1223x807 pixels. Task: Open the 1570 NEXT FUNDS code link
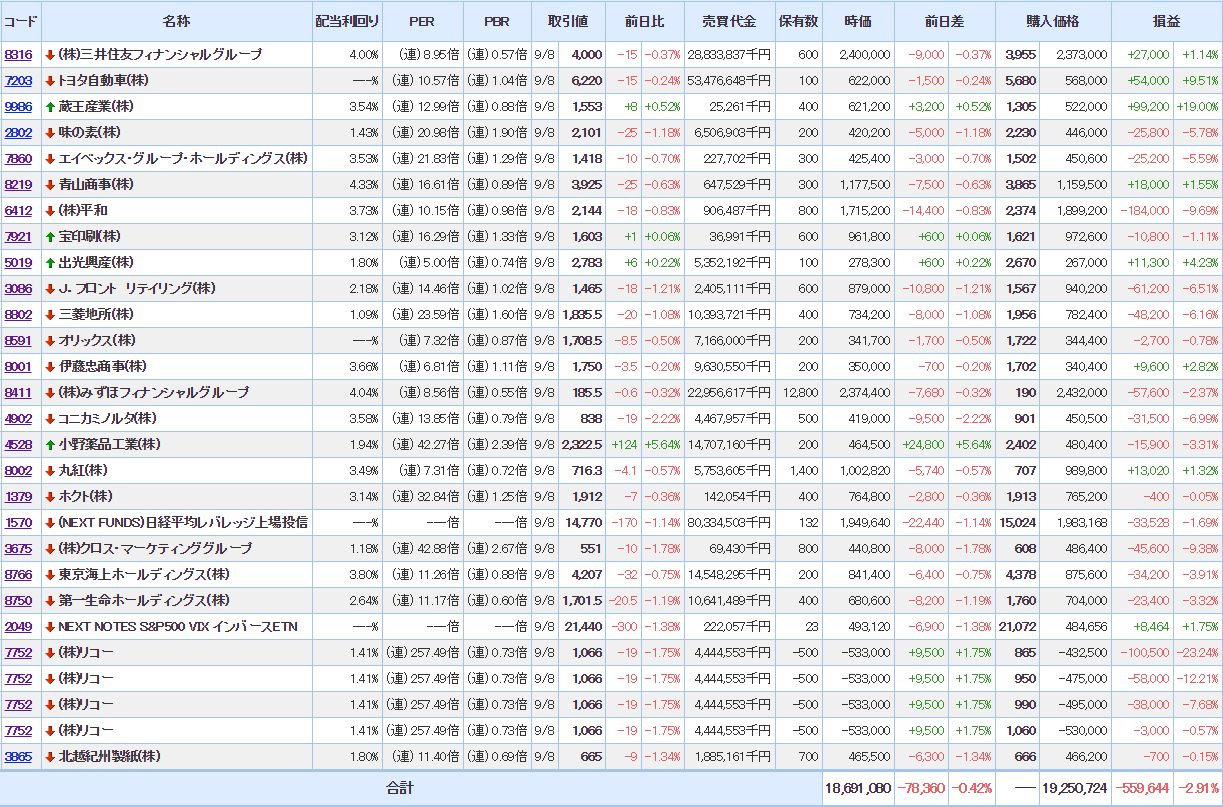(x=18, y=522)
